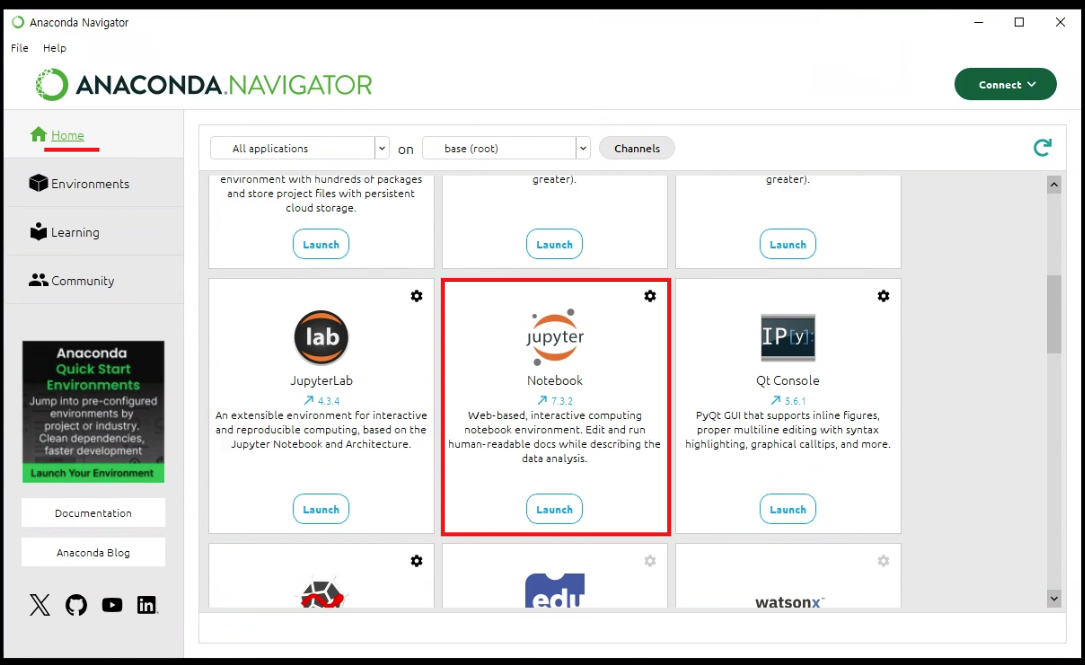The image size is (1085, 665).
Task: Click the Environments cube icon
Action: 38,183
